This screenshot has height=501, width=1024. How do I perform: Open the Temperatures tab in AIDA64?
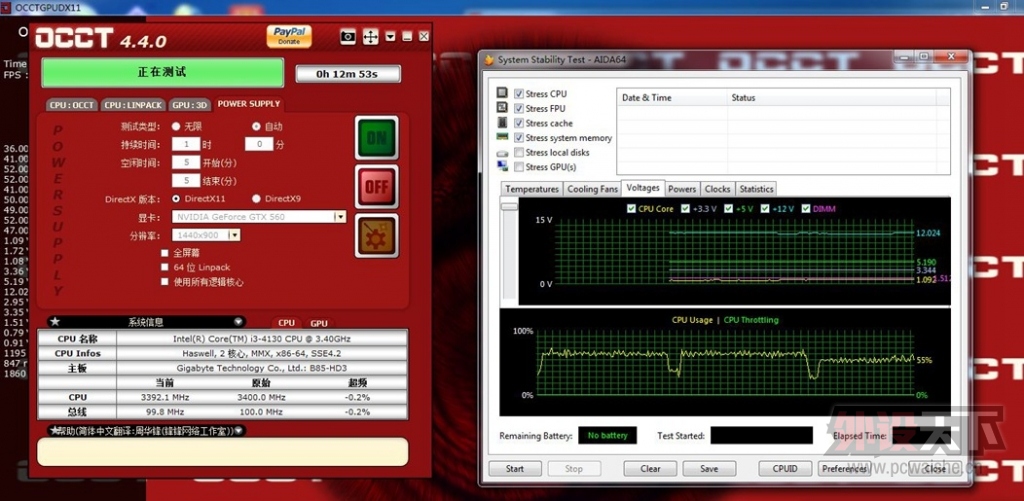532,189
